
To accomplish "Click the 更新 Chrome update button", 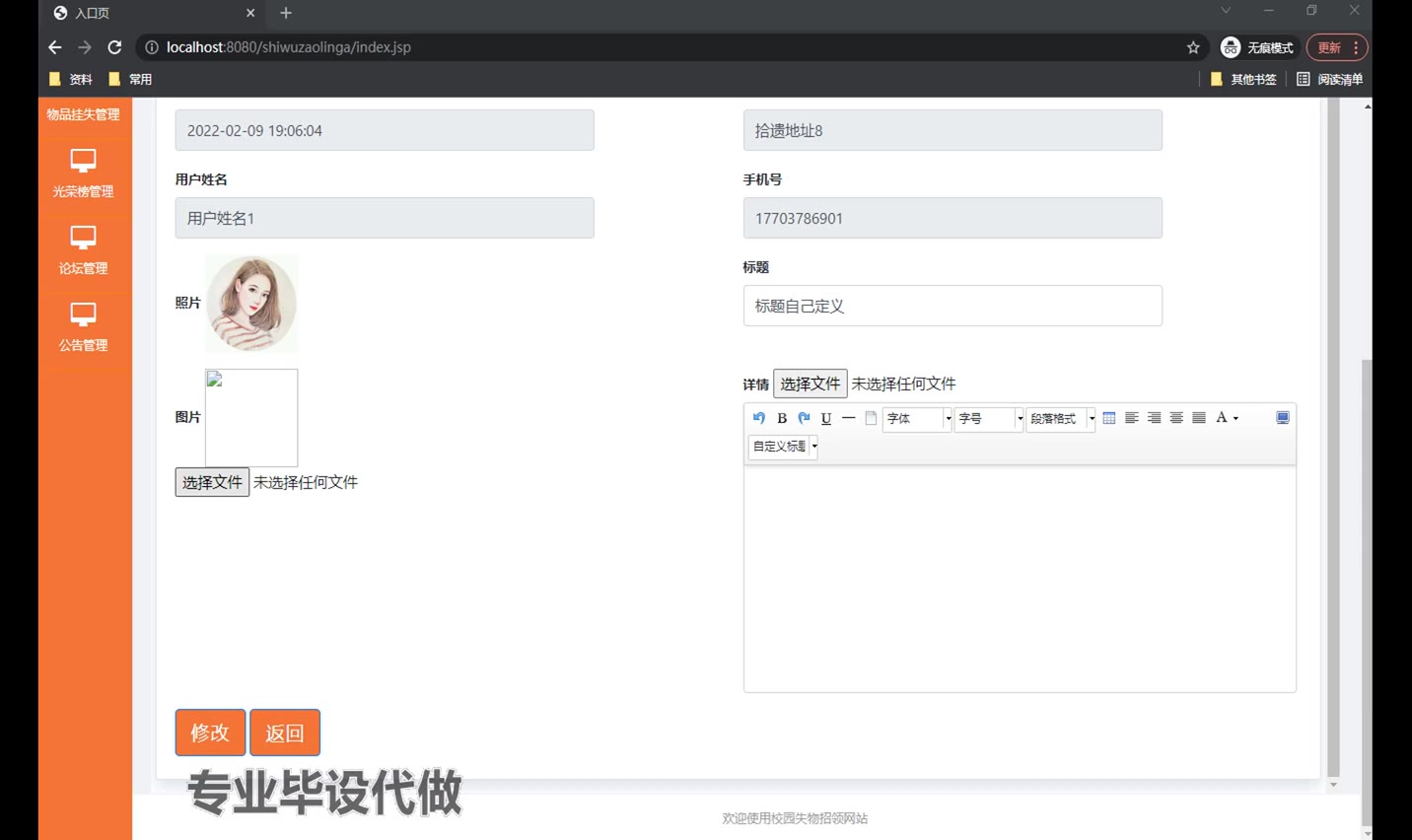I will (x=1336, y=47).
